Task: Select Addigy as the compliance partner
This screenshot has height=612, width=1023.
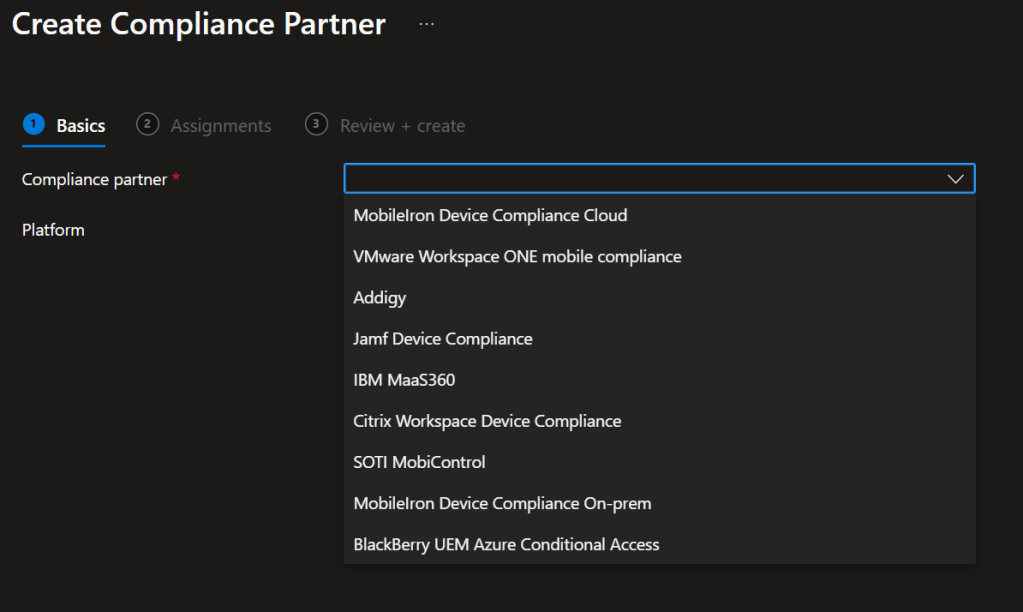Action: click(379, 297)
